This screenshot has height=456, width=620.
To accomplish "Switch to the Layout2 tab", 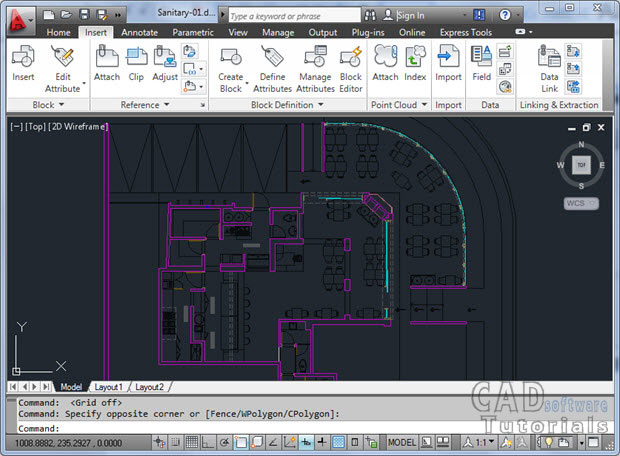I will click(x=149, y=387).
